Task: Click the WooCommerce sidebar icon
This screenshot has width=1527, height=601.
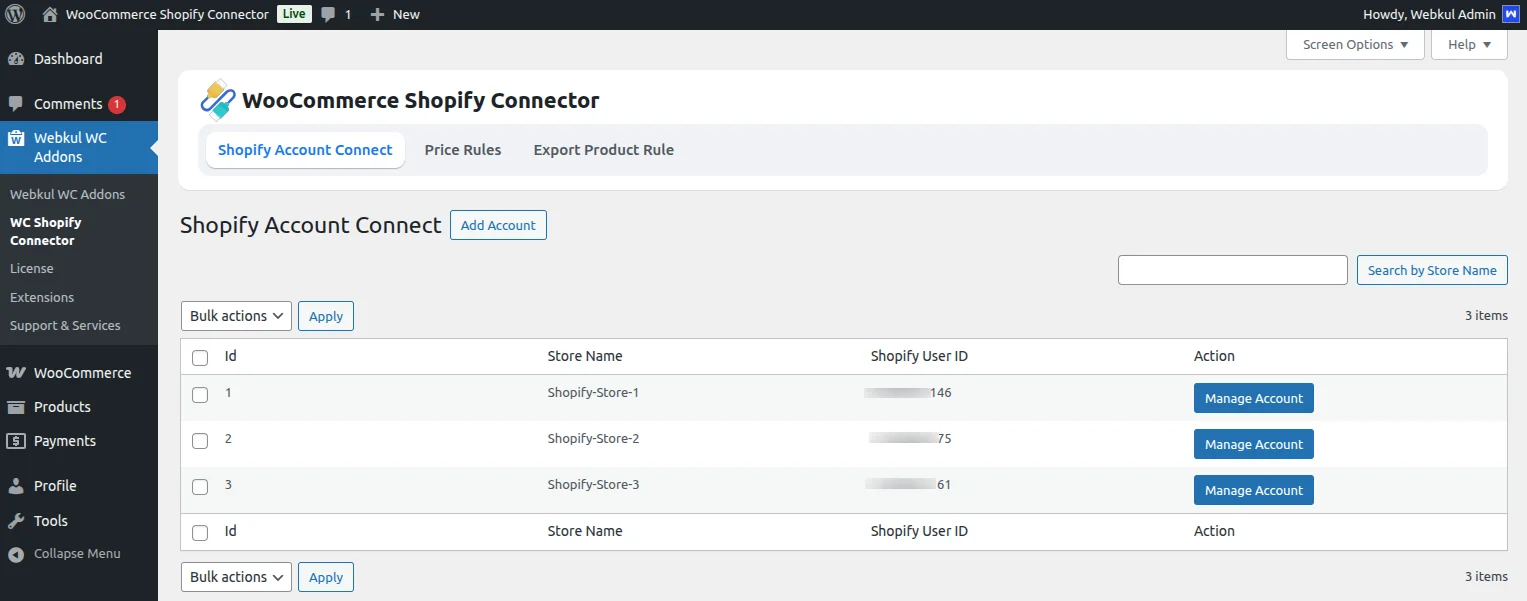Action: 16,373
